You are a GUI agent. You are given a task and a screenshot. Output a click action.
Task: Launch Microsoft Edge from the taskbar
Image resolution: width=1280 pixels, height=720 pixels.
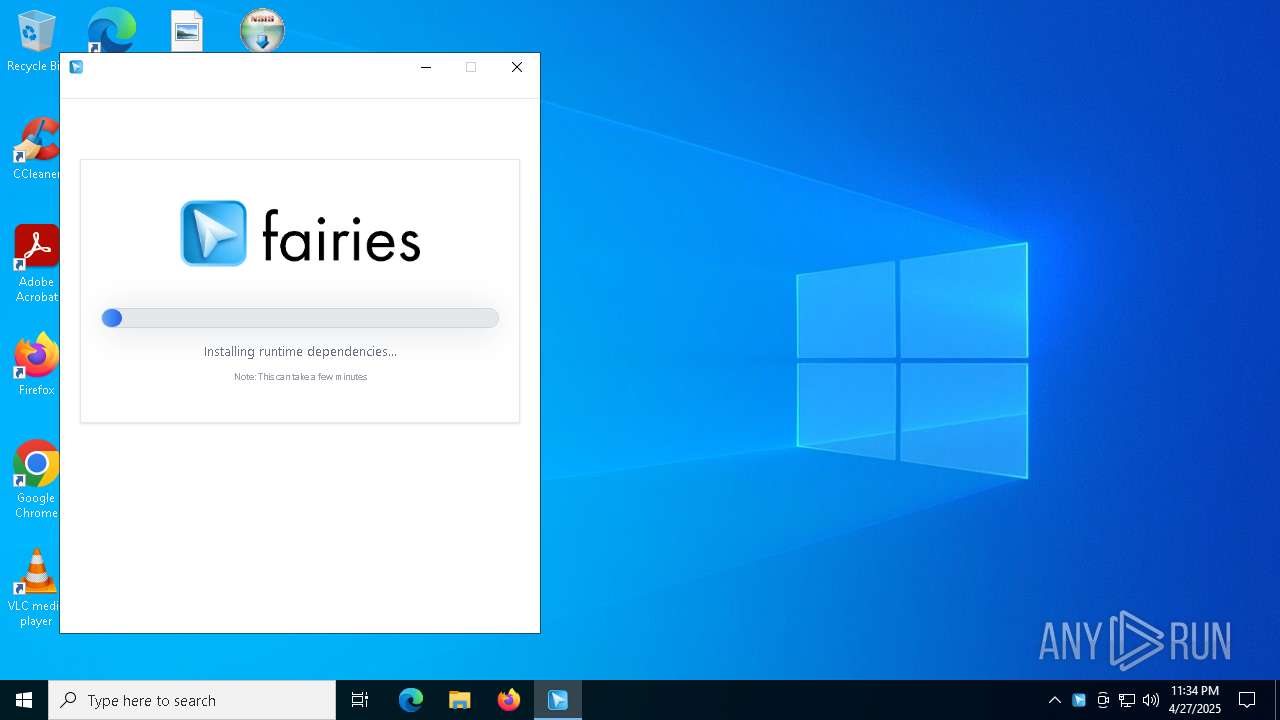[x=411, y=700]
